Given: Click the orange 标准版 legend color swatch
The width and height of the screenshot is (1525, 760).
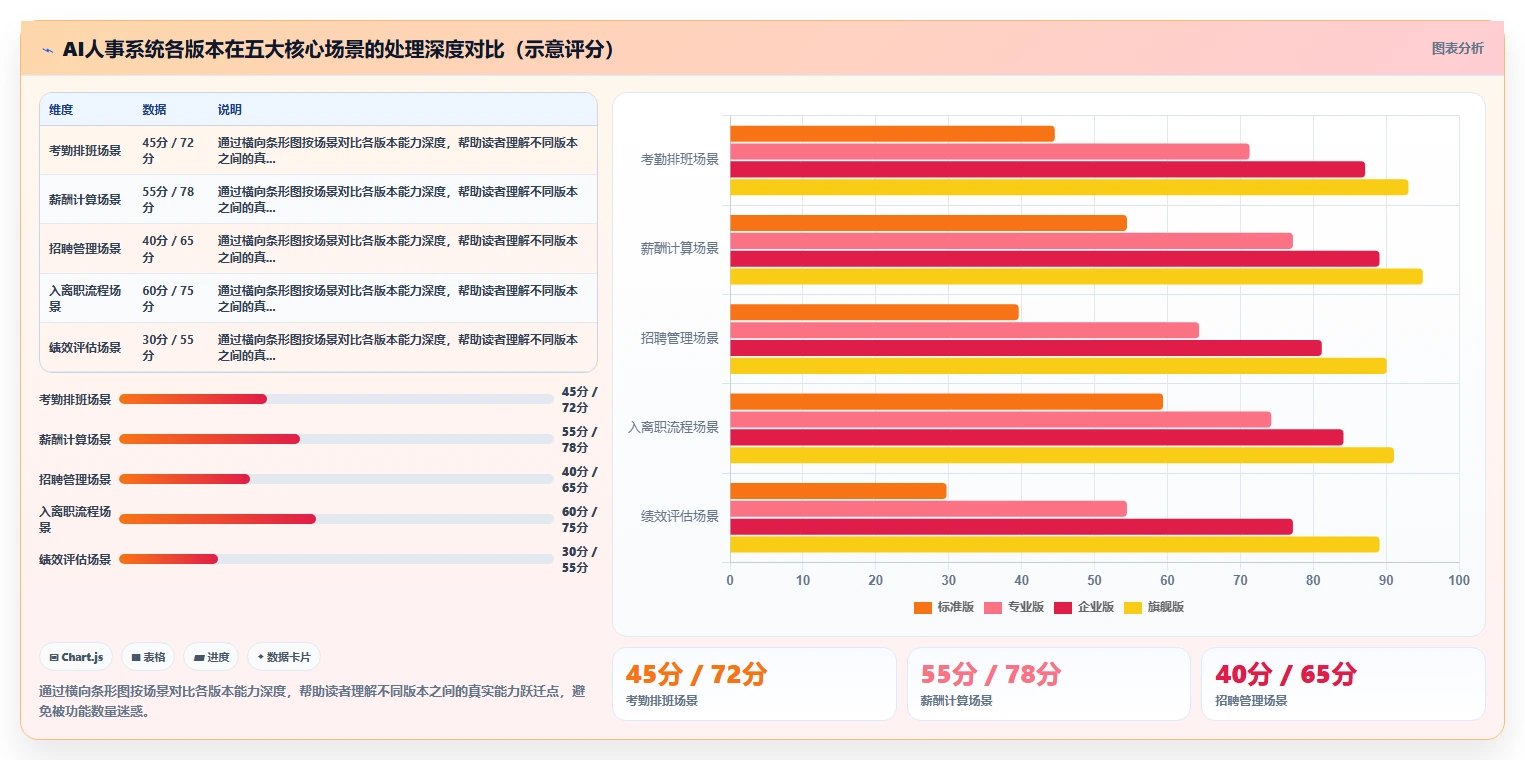Looking at the screenshot, I should point(923,607).
